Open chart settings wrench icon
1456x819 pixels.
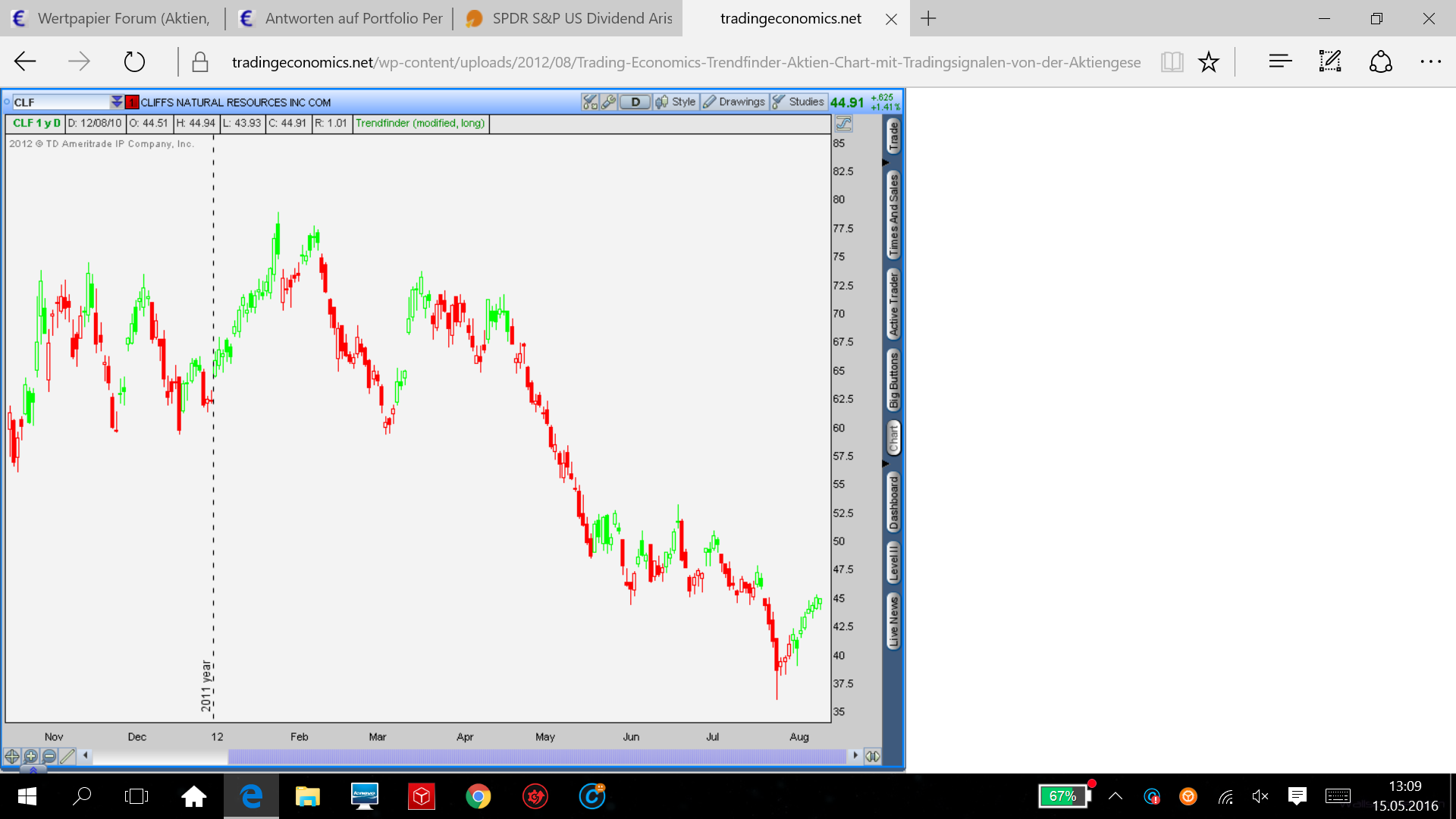click(x=608, y=102)
